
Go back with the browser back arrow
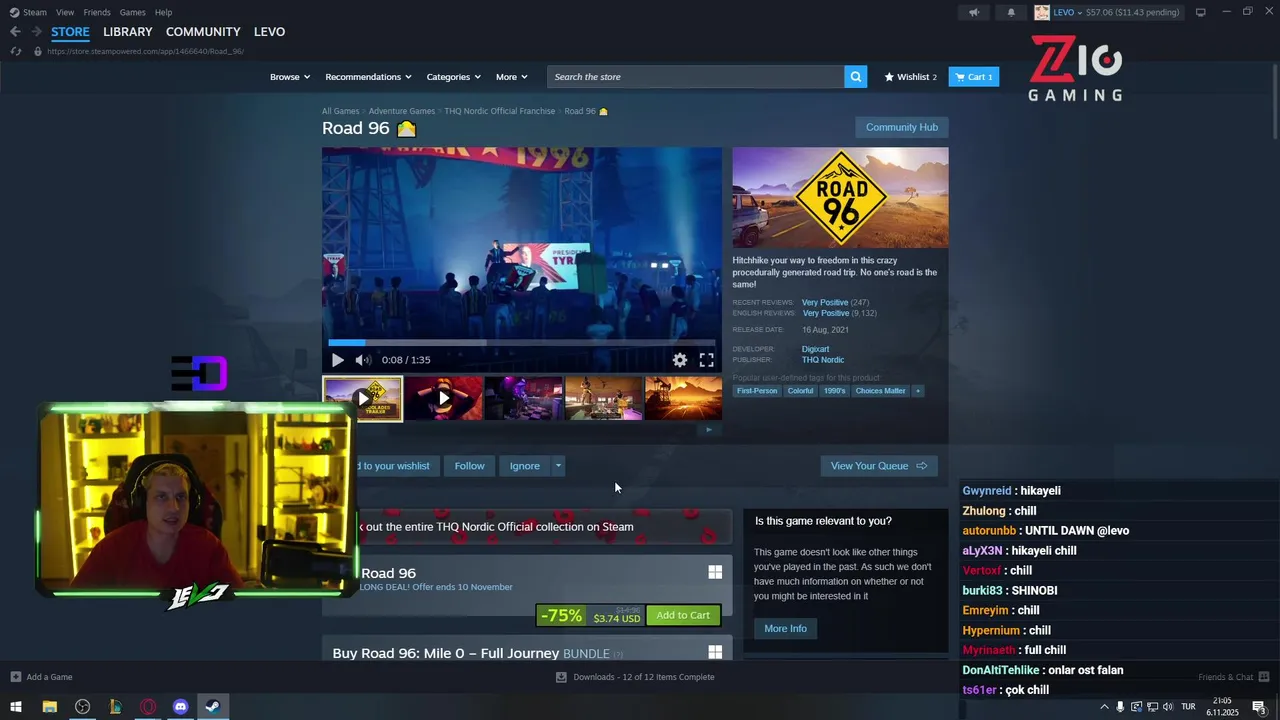(x=15, y=32)
